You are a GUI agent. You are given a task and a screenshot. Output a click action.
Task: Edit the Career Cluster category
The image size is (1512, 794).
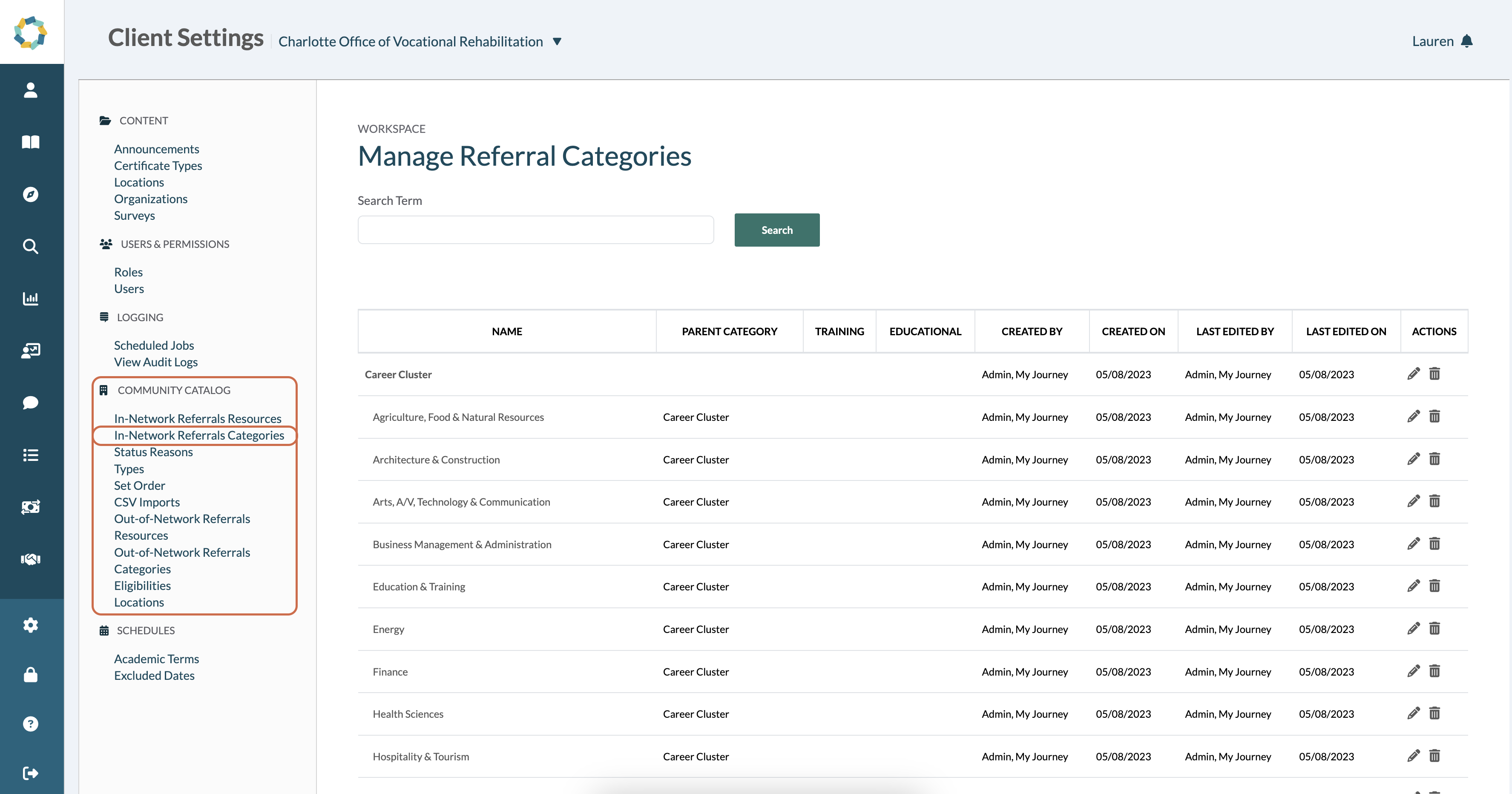click(x=1413, y=374)
